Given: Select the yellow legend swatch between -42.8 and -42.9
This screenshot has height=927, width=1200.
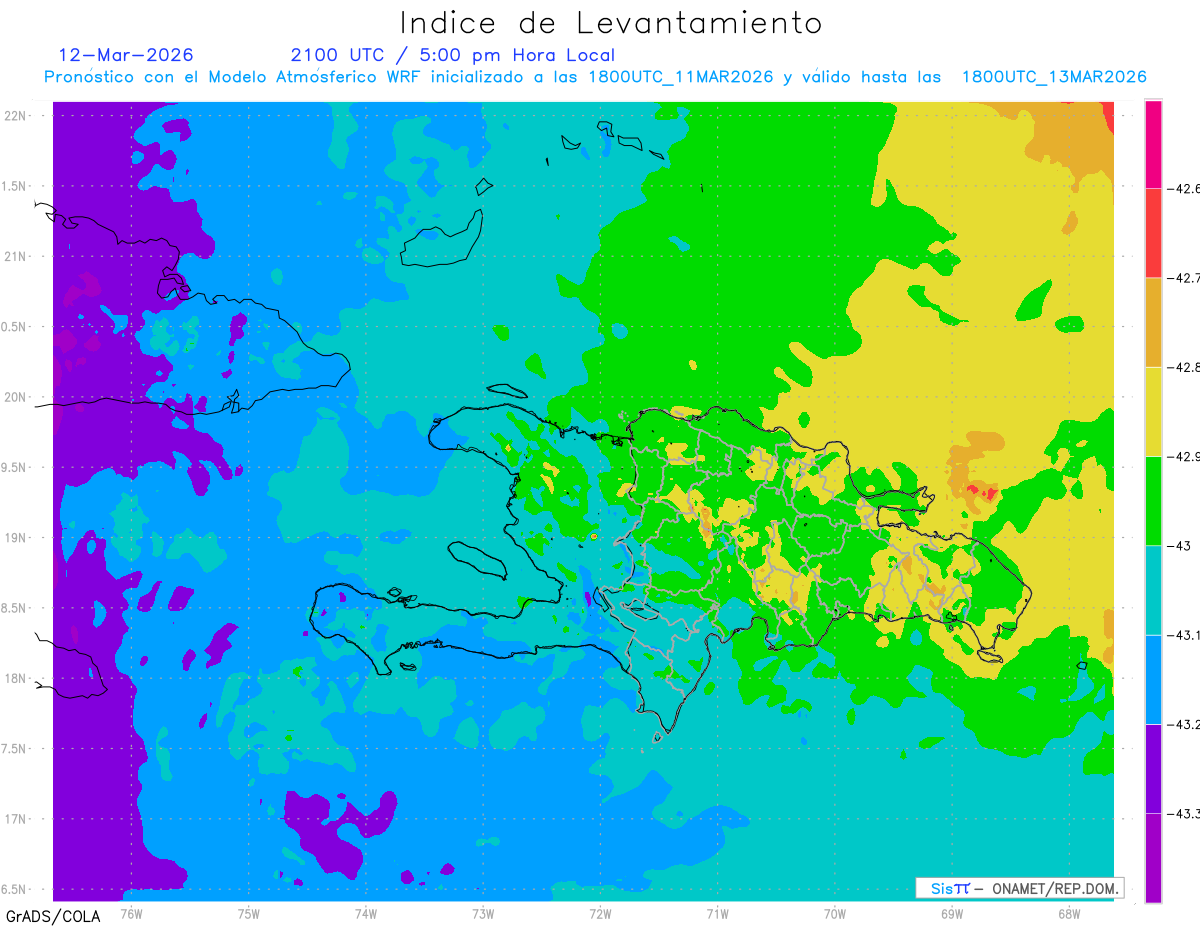Looking at the screenshot, I should click(x=1153, y=411).
